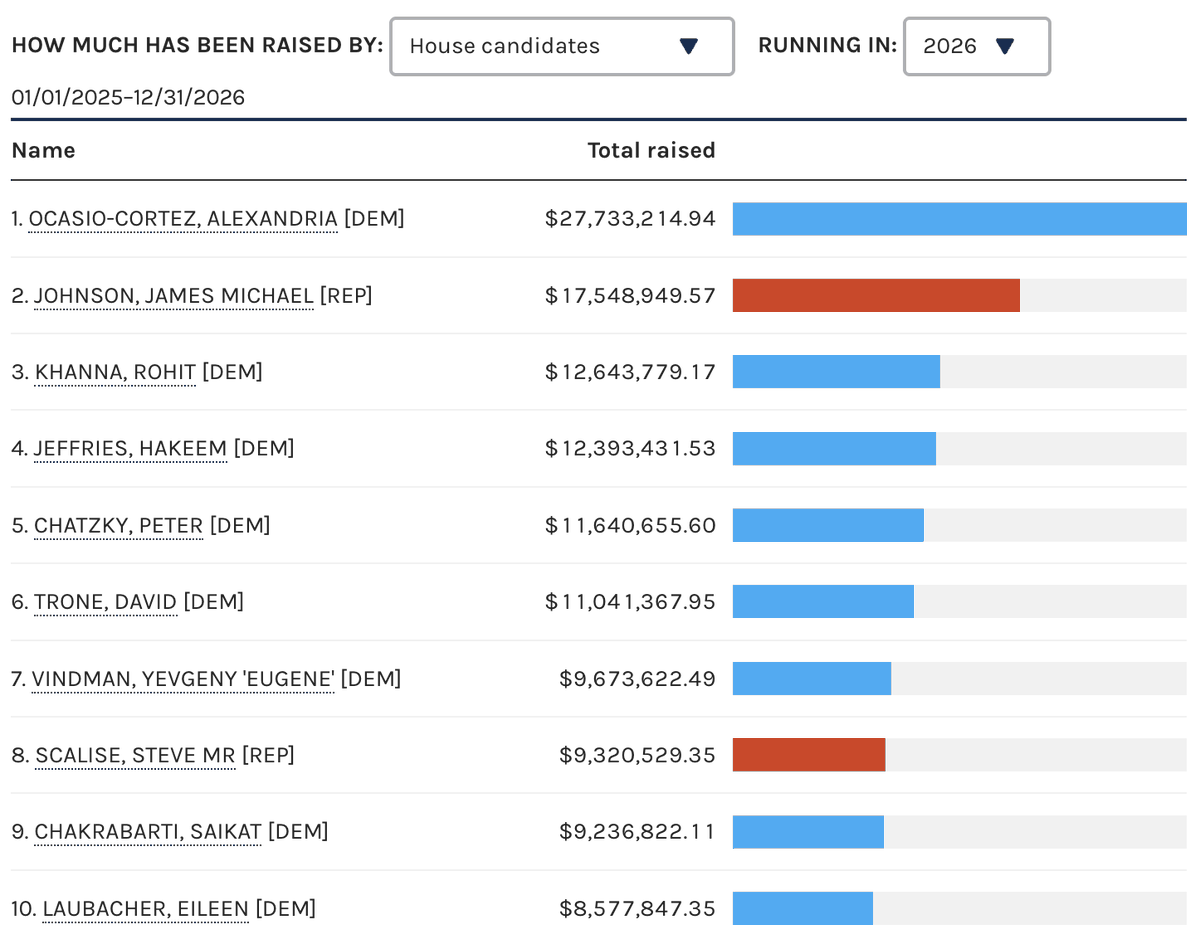Open CHATZKY, PETER candidate link
Screen dimensions: 1200x944
pyautogui.click(x=118, y=526)
